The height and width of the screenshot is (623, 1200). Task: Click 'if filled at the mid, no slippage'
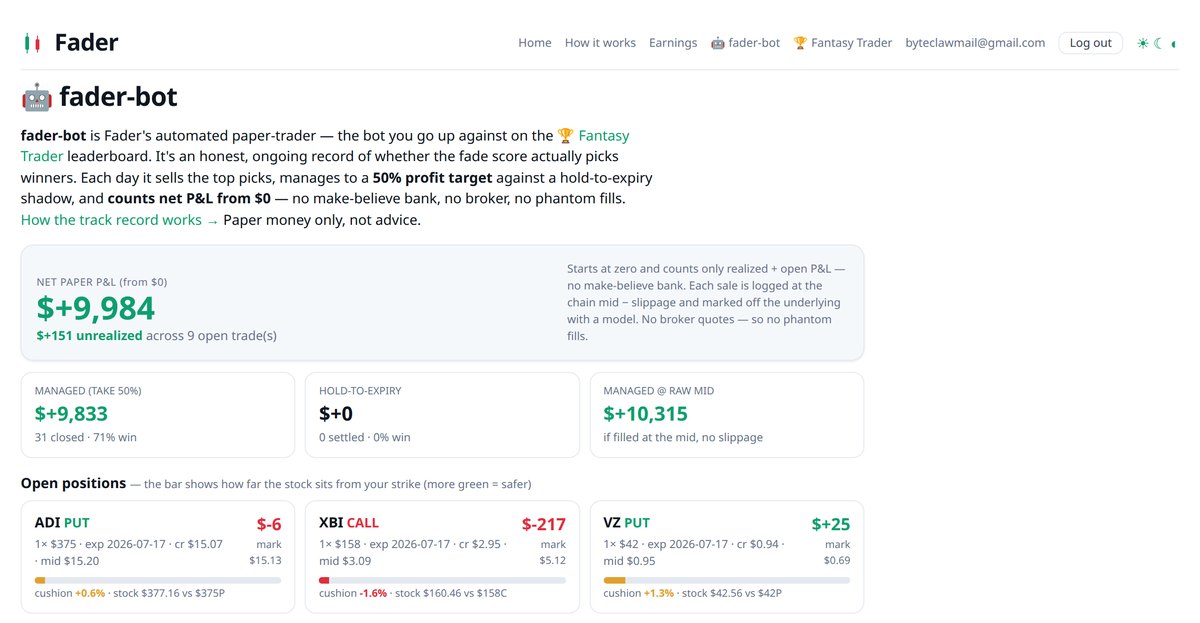point(684,438)
